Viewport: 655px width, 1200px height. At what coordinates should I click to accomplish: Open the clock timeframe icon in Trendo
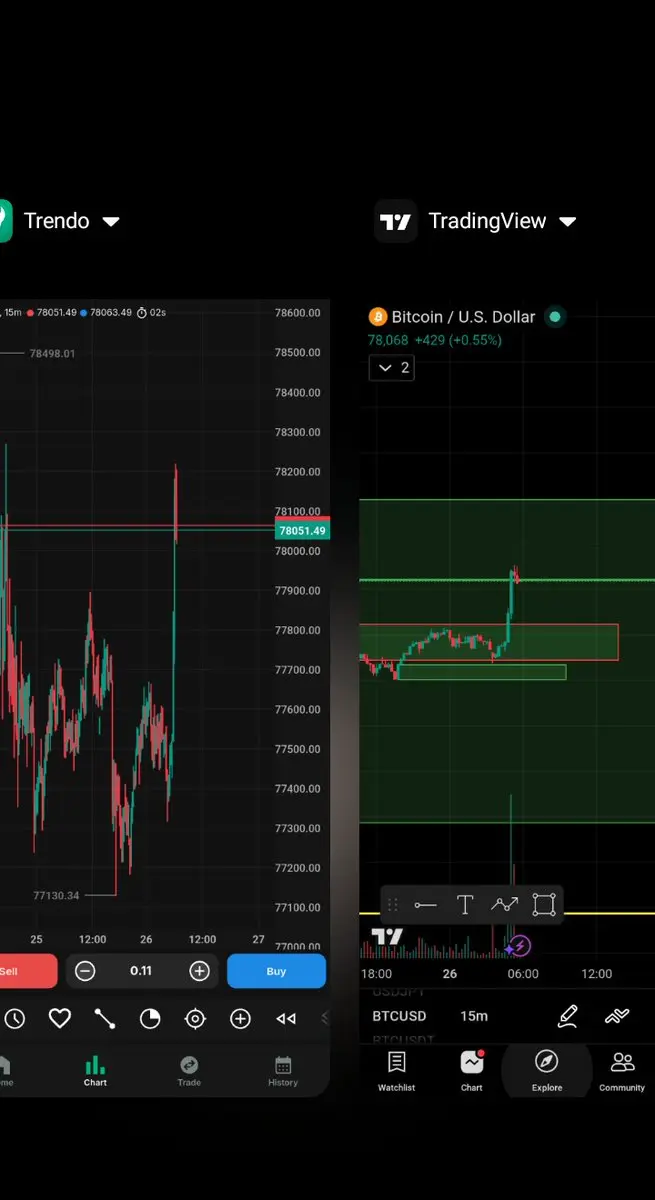click(14, 1019)
